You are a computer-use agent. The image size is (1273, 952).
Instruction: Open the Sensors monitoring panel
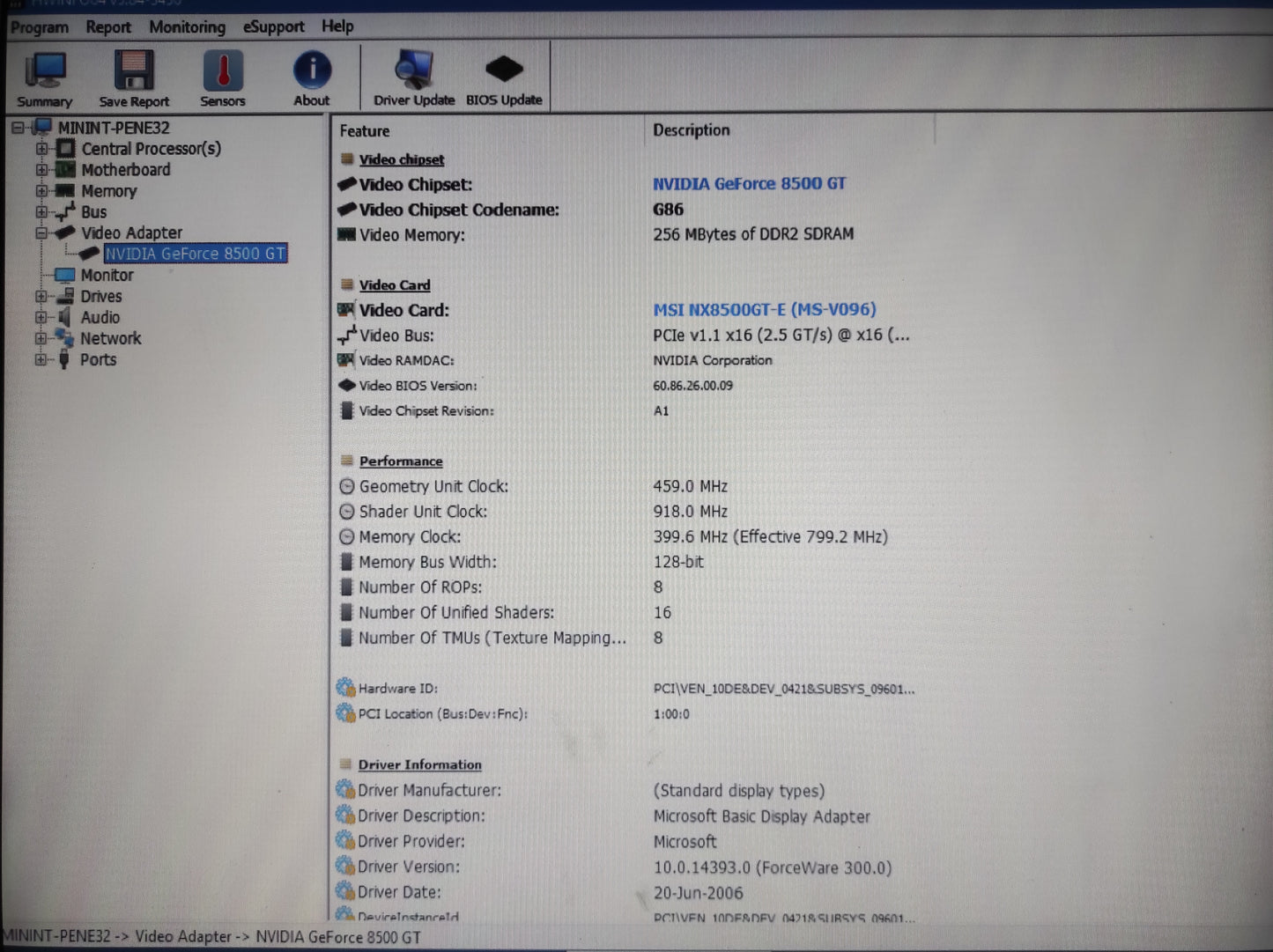pos(222,75)
